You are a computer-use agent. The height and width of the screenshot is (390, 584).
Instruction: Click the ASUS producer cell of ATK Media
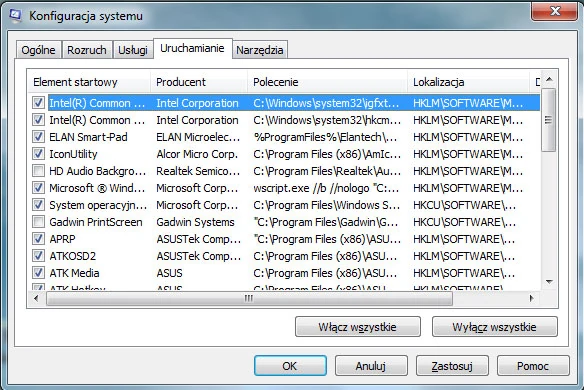(x=169, y=273)
